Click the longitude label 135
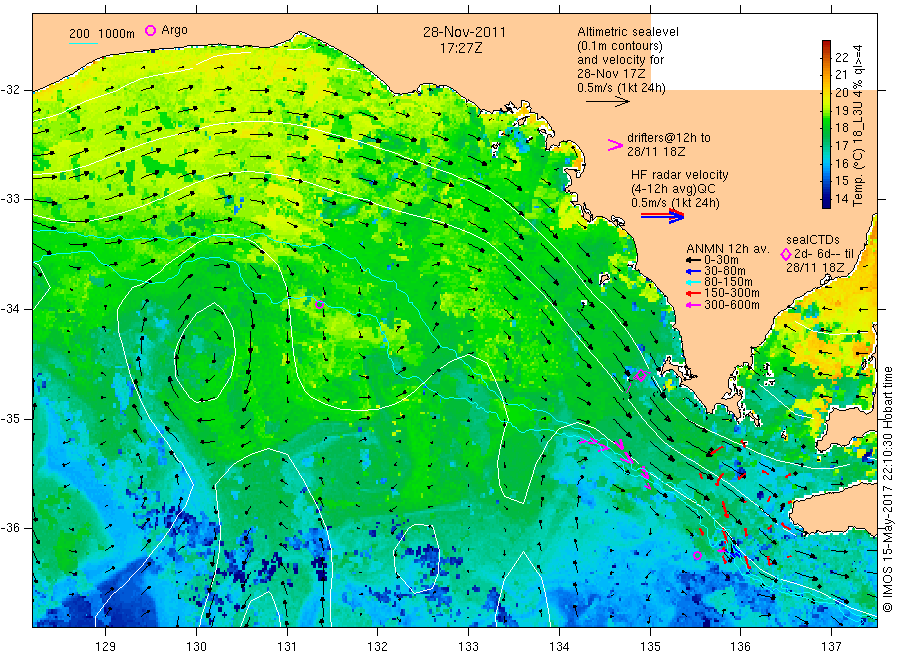 coord(650,647)
